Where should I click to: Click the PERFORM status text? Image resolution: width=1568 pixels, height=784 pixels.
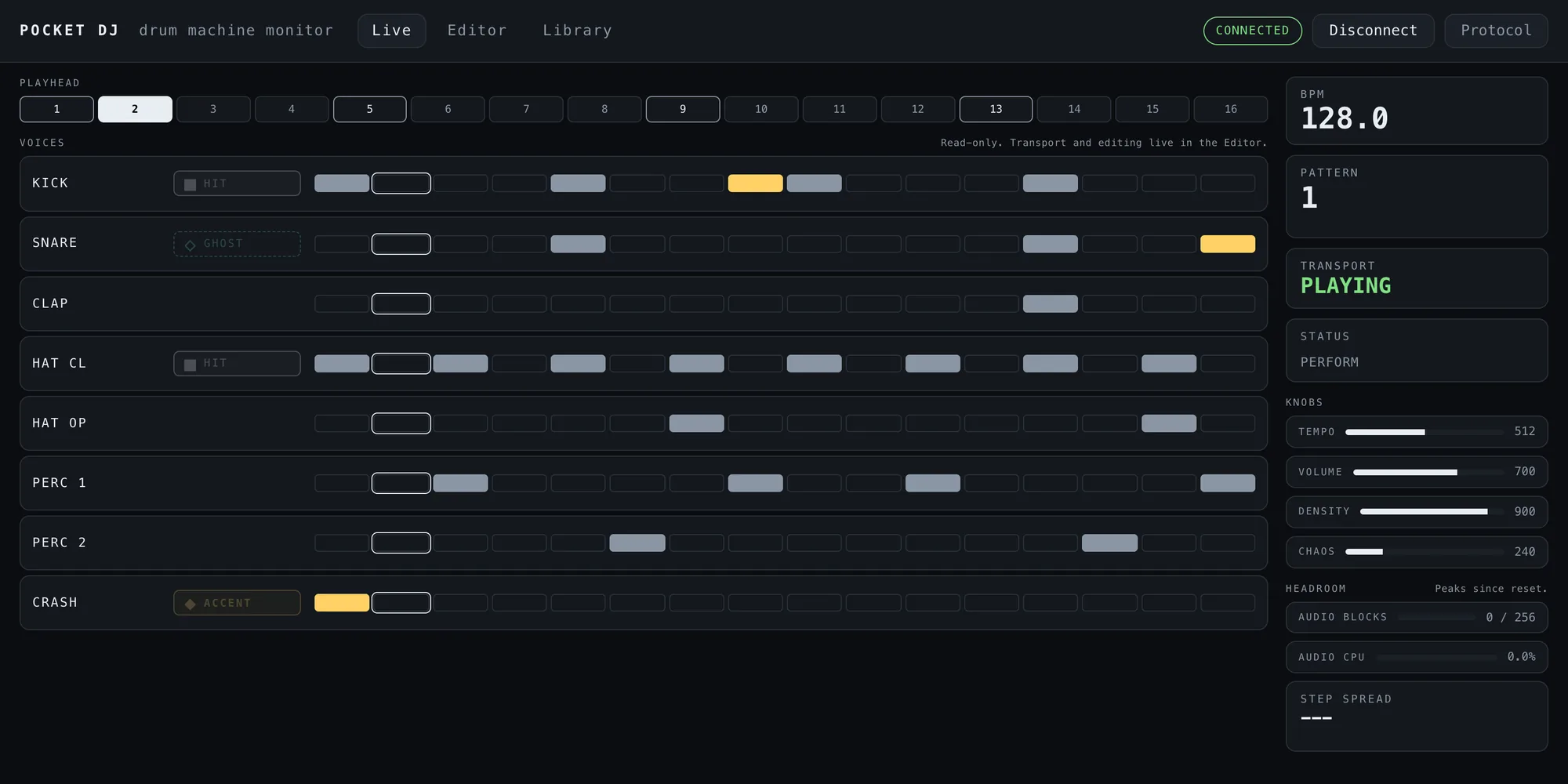coord(1329,362)
